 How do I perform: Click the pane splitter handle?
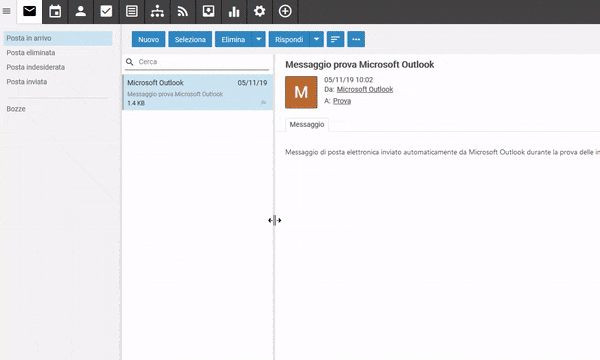(x=274, y=220)
